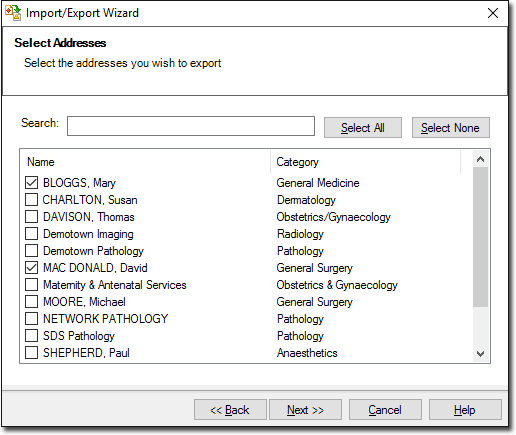516x435 pixels.
Task: Tick the CHARLTON, Susan checkbox
Action: [31, 200]
